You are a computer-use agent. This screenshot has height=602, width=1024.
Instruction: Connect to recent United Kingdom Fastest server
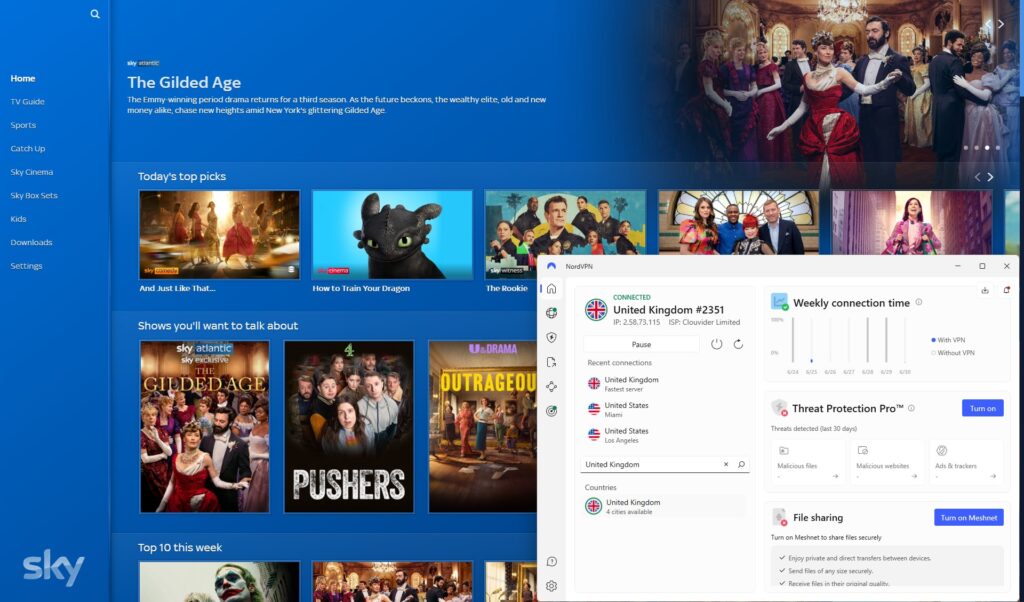coord(631,384)
